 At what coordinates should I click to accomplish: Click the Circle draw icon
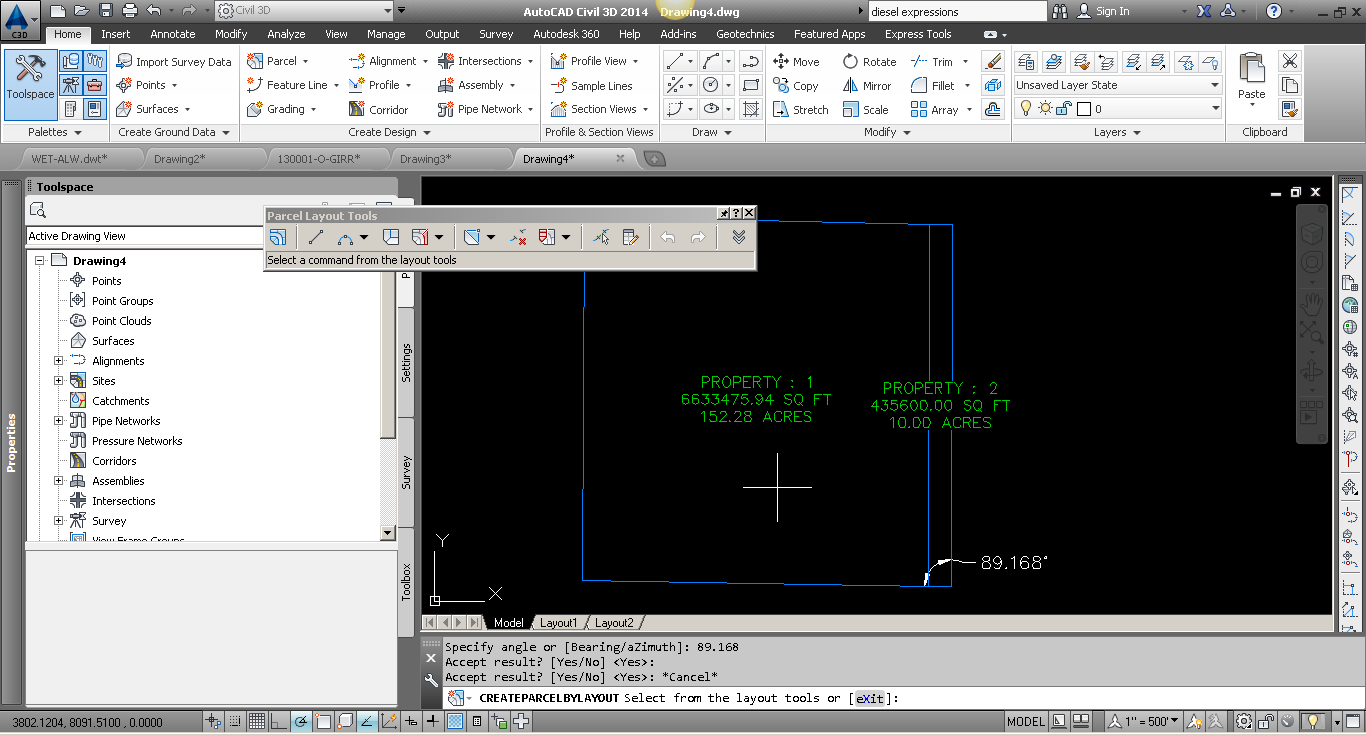click(711, 85)
